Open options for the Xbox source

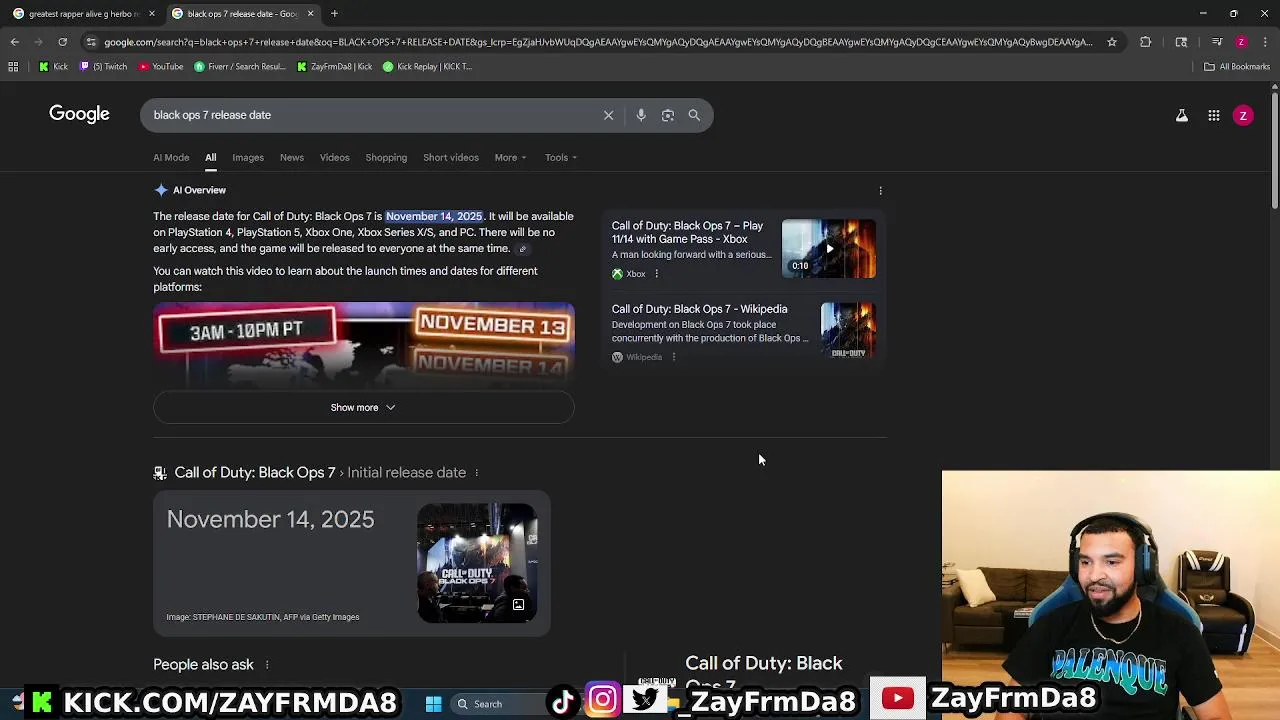pos(656,274)
